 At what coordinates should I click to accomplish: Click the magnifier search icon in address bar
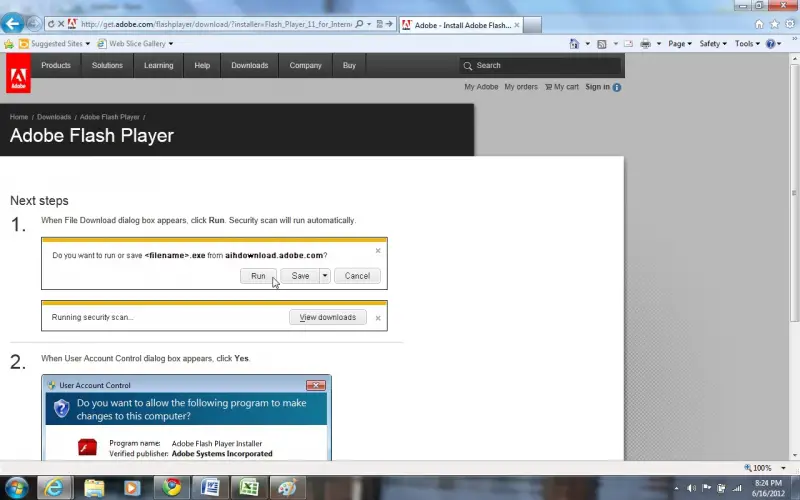[x=359, y=24]
